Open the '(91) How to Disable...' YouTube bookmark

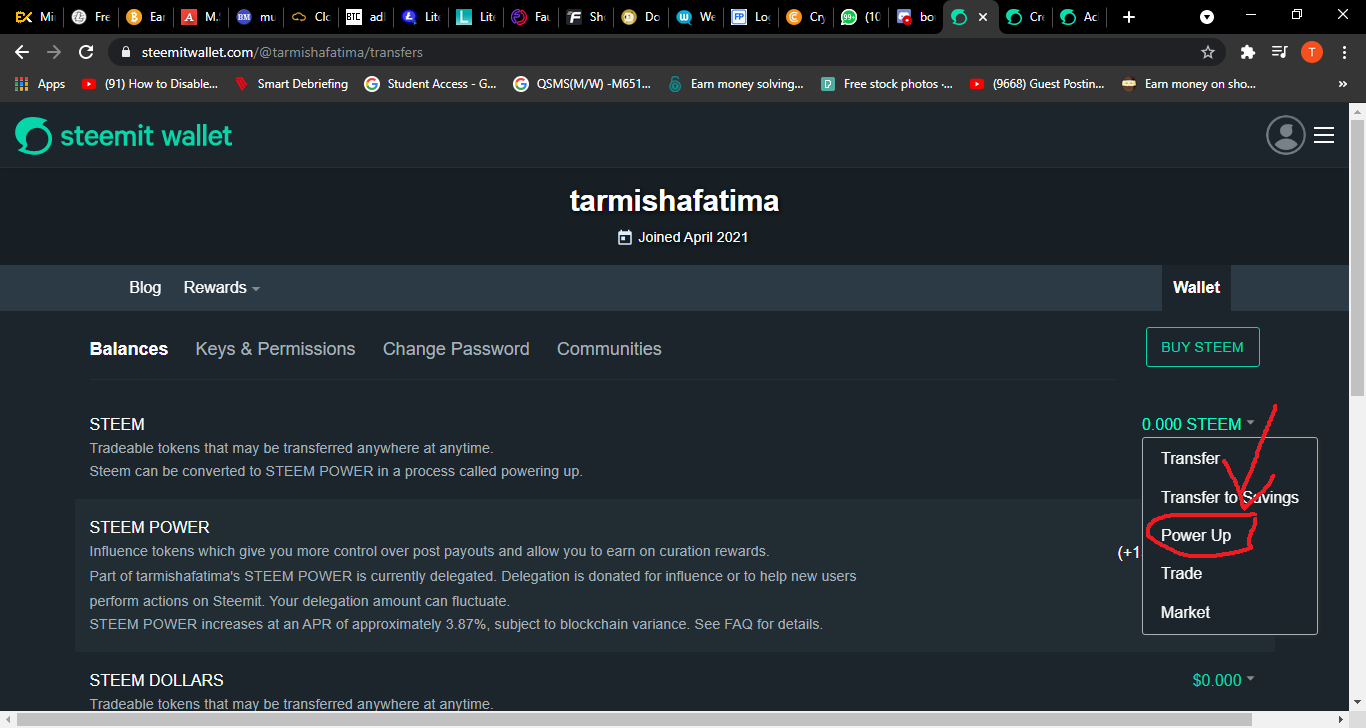150,84
